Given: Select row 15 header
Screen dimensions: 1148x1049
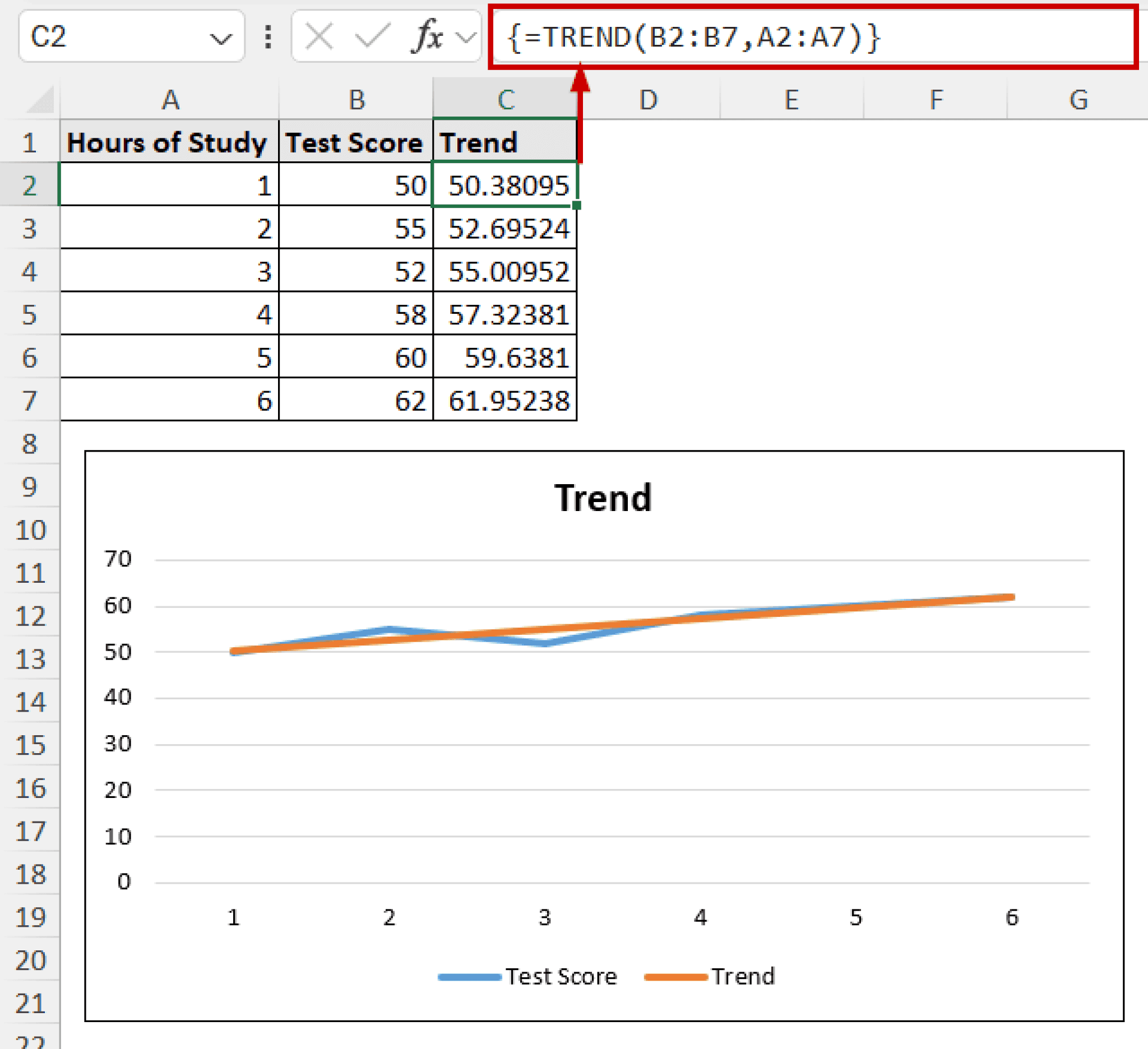Looking at the screenshot, I should pyautogui.click(x=30, y=745).
